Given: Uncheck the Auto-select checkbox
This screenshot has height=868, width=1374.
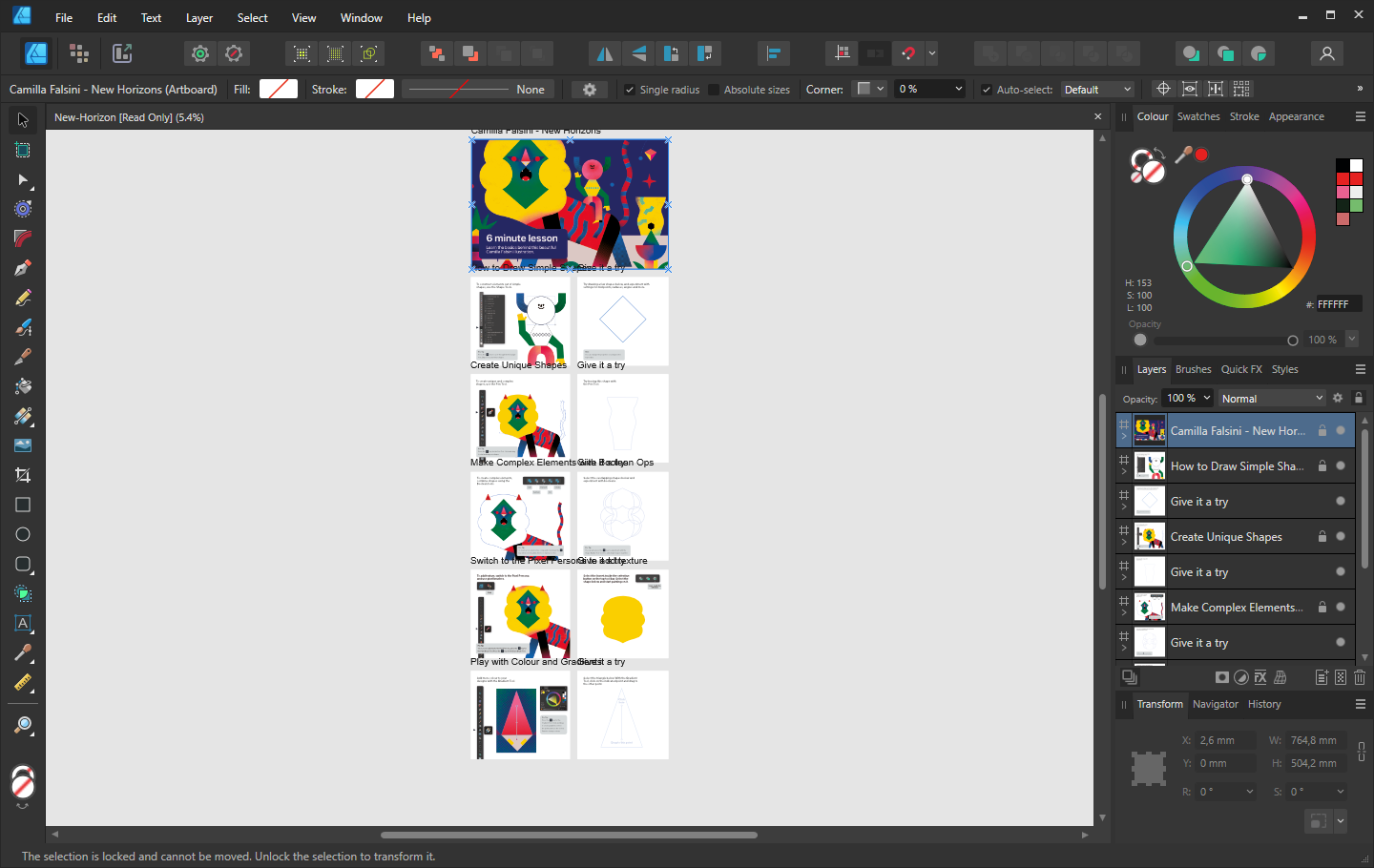Looking at the screenshot, I should pos(987,90).
